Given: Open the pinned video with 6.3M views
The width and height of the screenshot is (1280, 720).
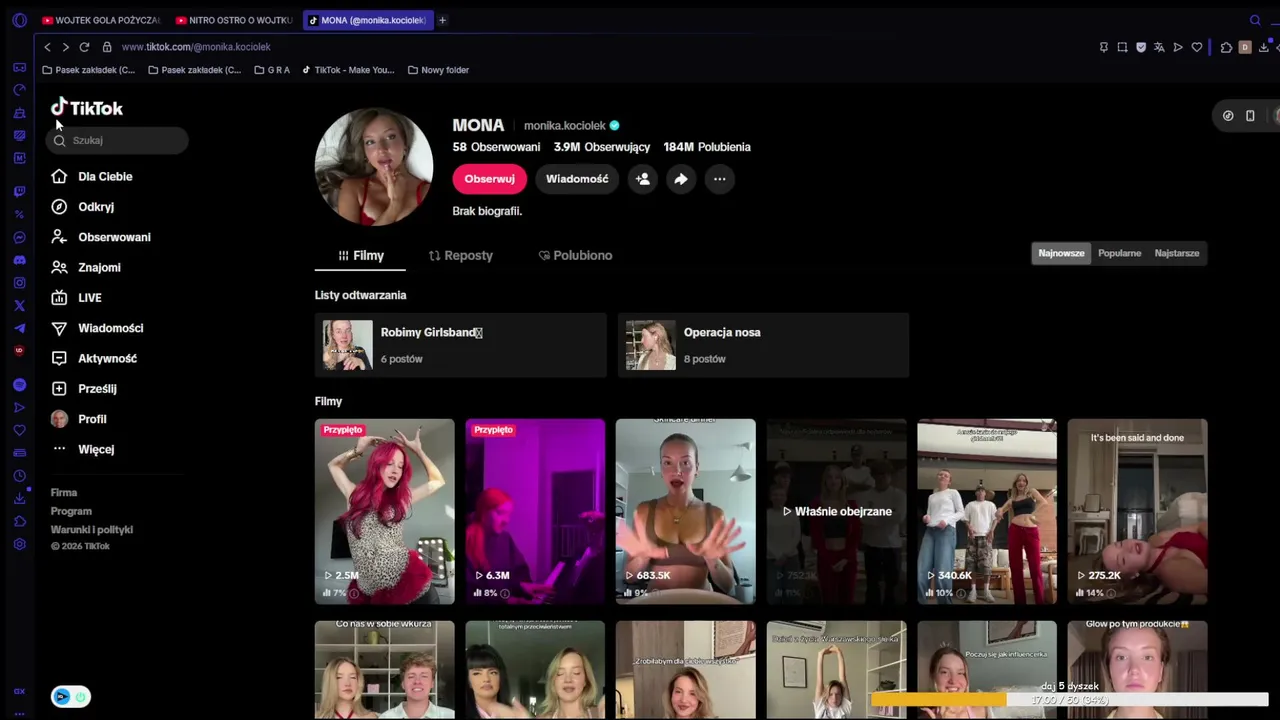Looking at the screenshot, I should (535, 511).
